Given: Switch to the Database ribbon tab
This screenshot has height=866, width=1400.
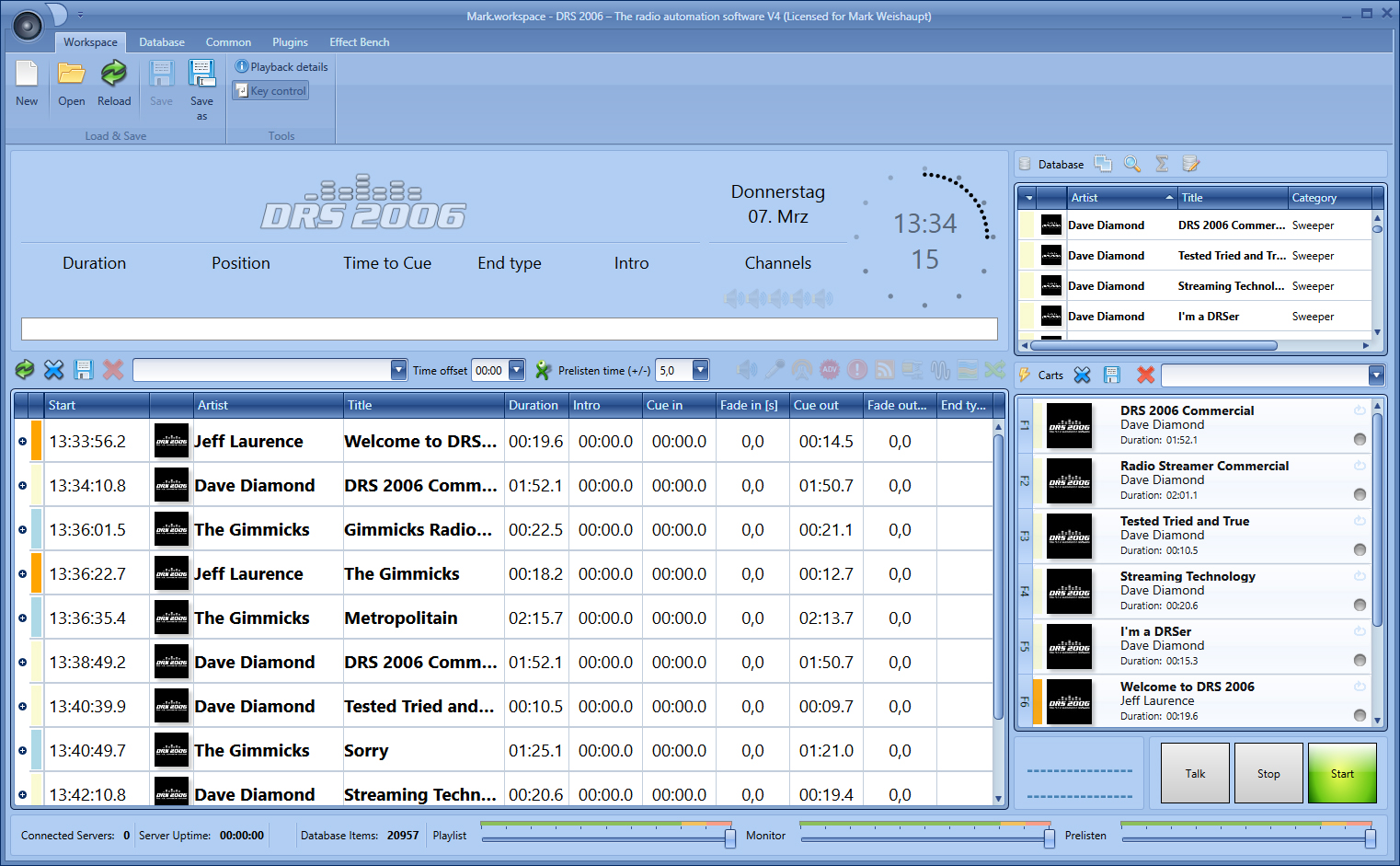Looking at the screenshot, I should tap(162, 42).
